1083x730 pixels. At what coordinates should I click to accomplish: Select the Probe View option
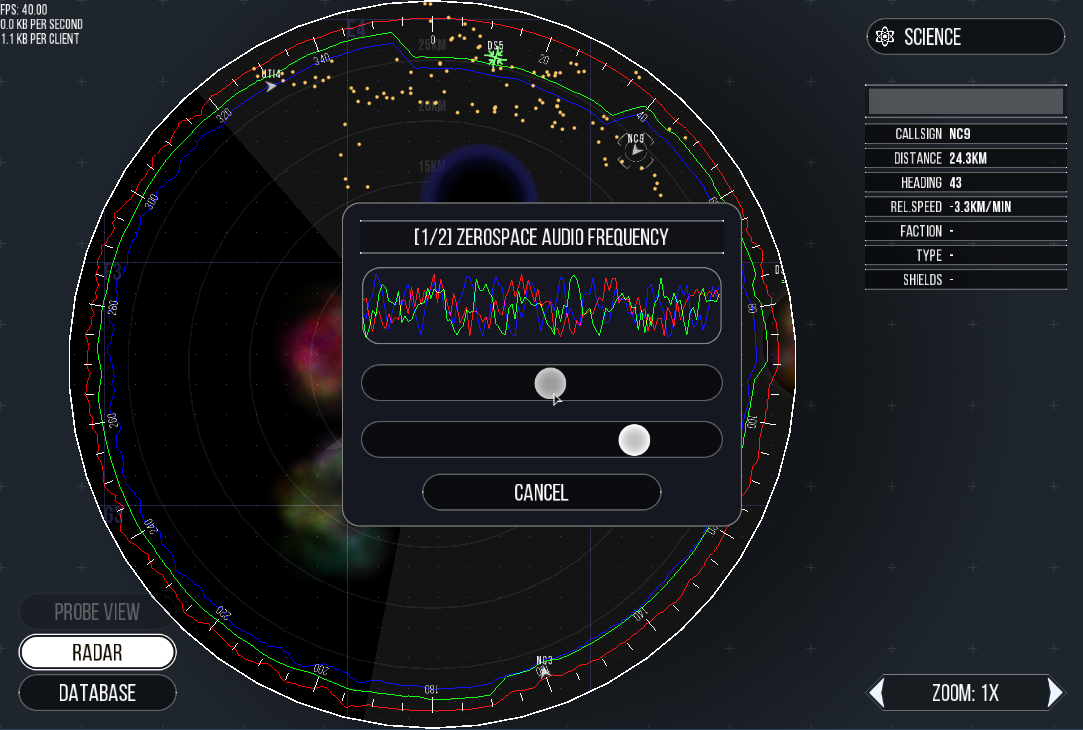[97, 612]
